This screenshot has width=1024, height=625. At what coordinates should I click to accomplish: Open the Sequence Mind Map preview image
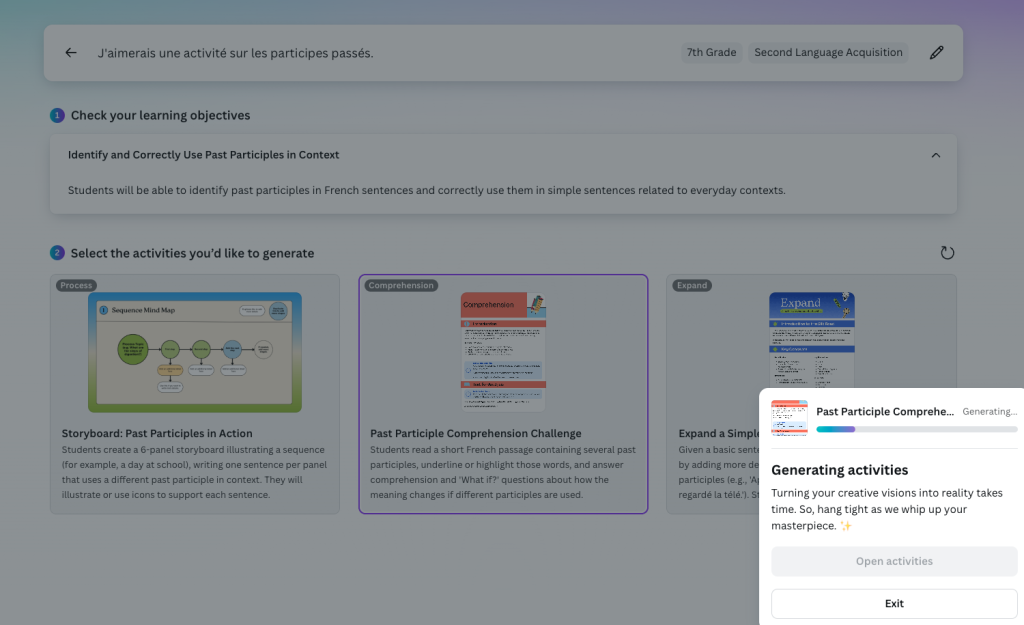[194, 351]
